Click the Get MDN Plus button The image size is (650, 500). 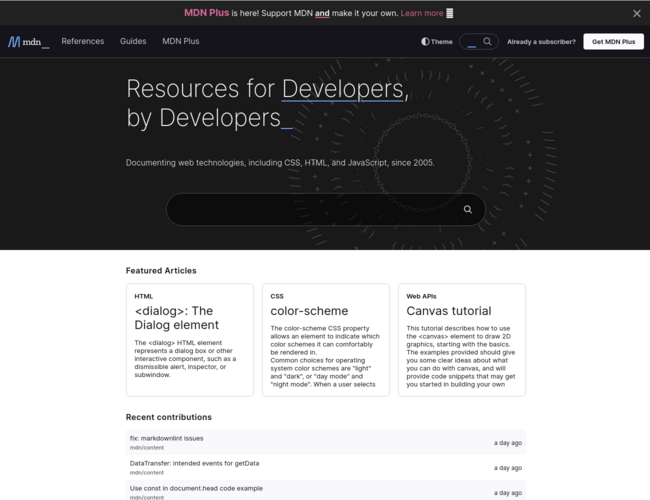pyautogui.click(x=614, y=41)
